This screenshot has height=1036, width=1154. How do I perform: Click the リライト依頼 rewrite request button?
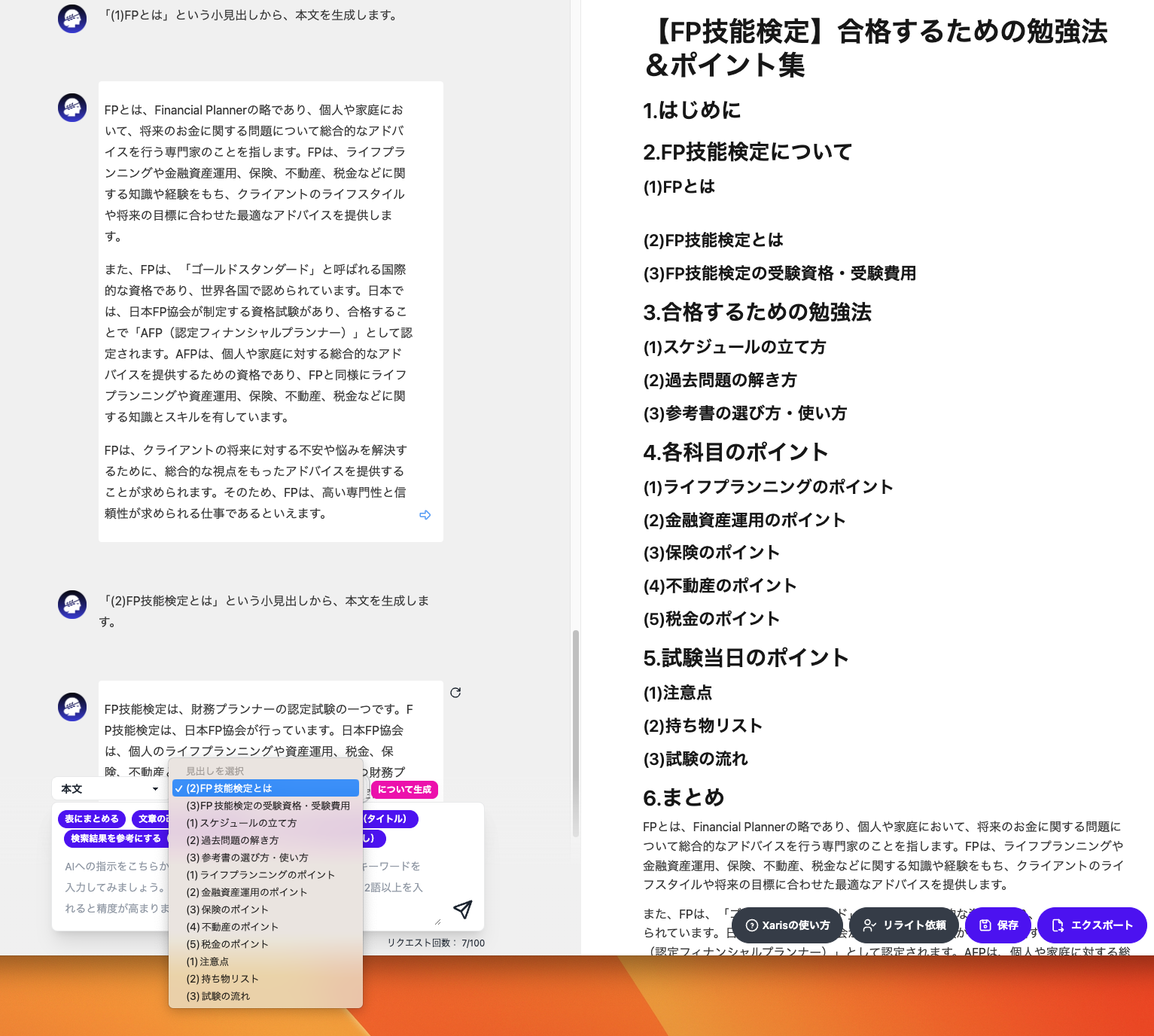[904, 925]
